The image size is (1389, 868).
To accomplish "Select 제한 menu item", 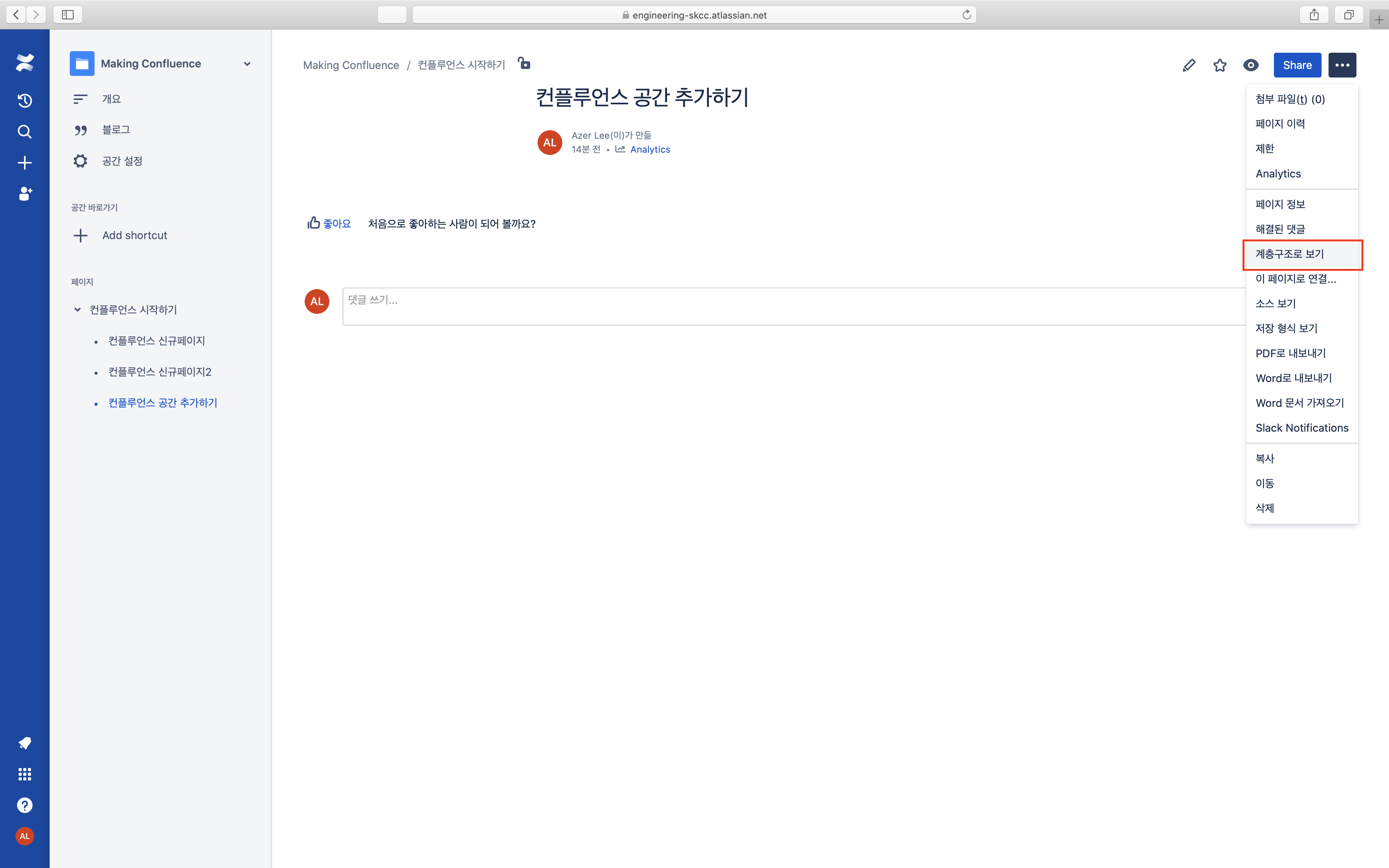I will (1302, 149).
